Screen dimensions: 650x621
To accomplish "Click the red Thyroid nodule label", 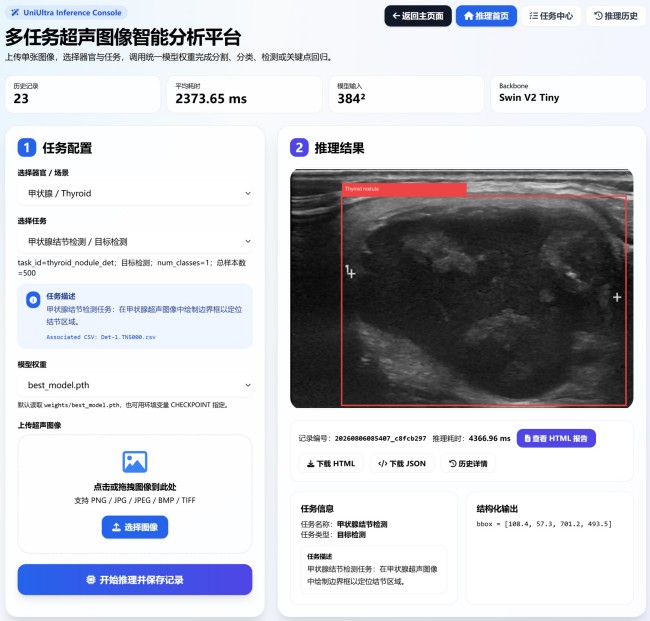I will 404,189.
